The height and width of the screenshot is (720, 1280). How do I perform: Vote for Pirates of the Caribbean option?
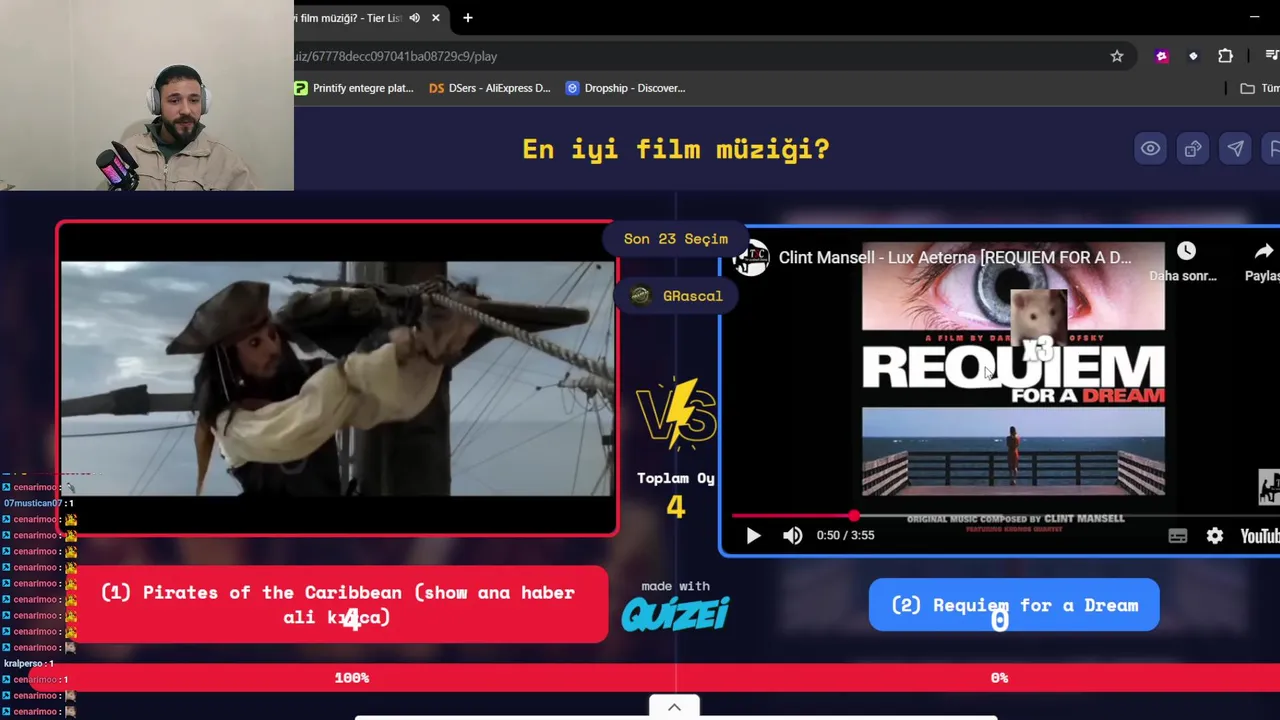click(337, 605)
